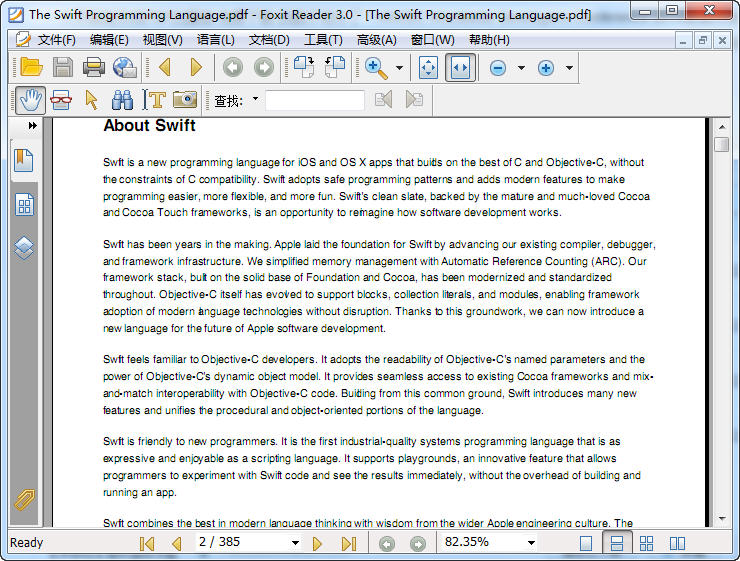
Task: Open a file with the folder icon
Action: point(31,67)
